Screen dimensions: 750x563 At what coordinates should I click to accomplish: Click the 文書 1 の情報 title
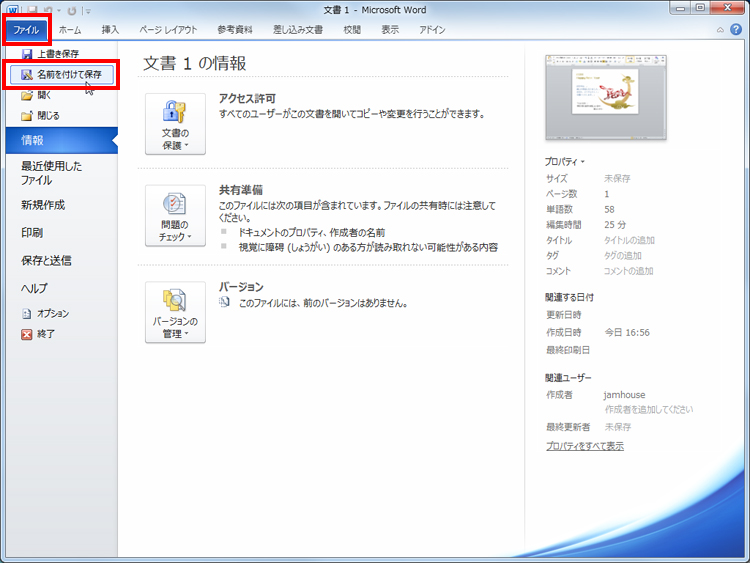[195, 63]
